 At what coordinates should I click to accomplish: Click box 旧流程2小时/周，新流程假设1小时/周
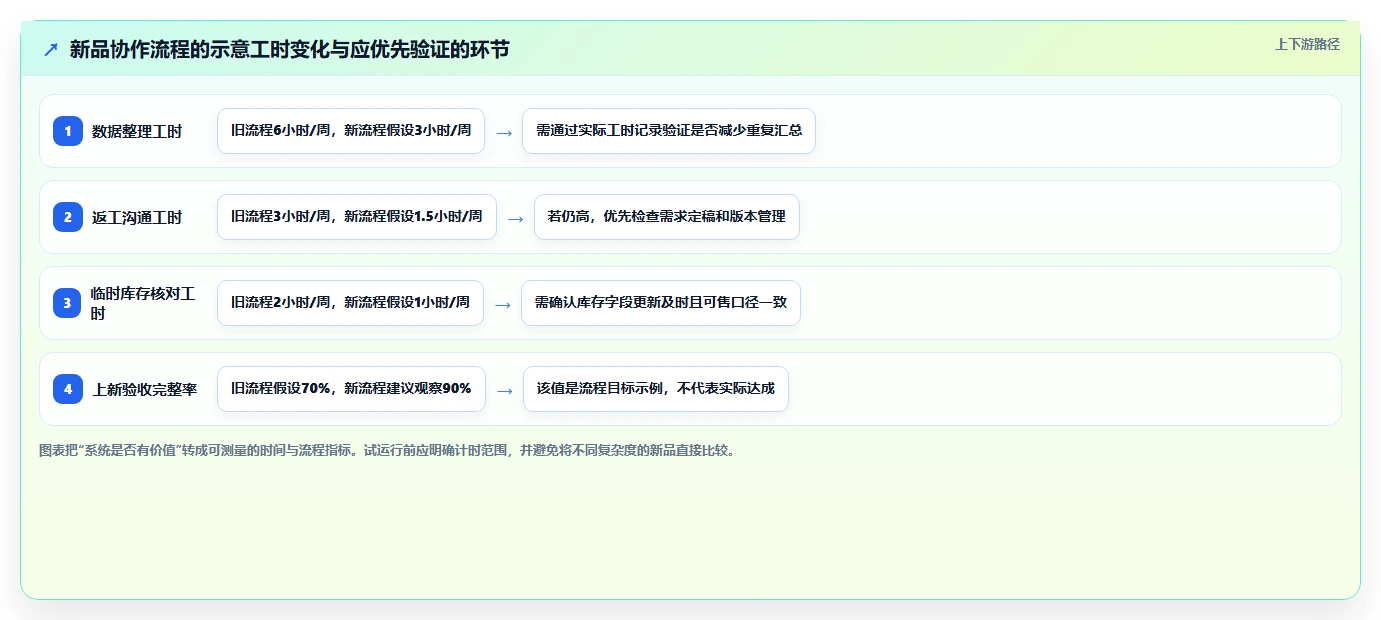click(350, 303)
